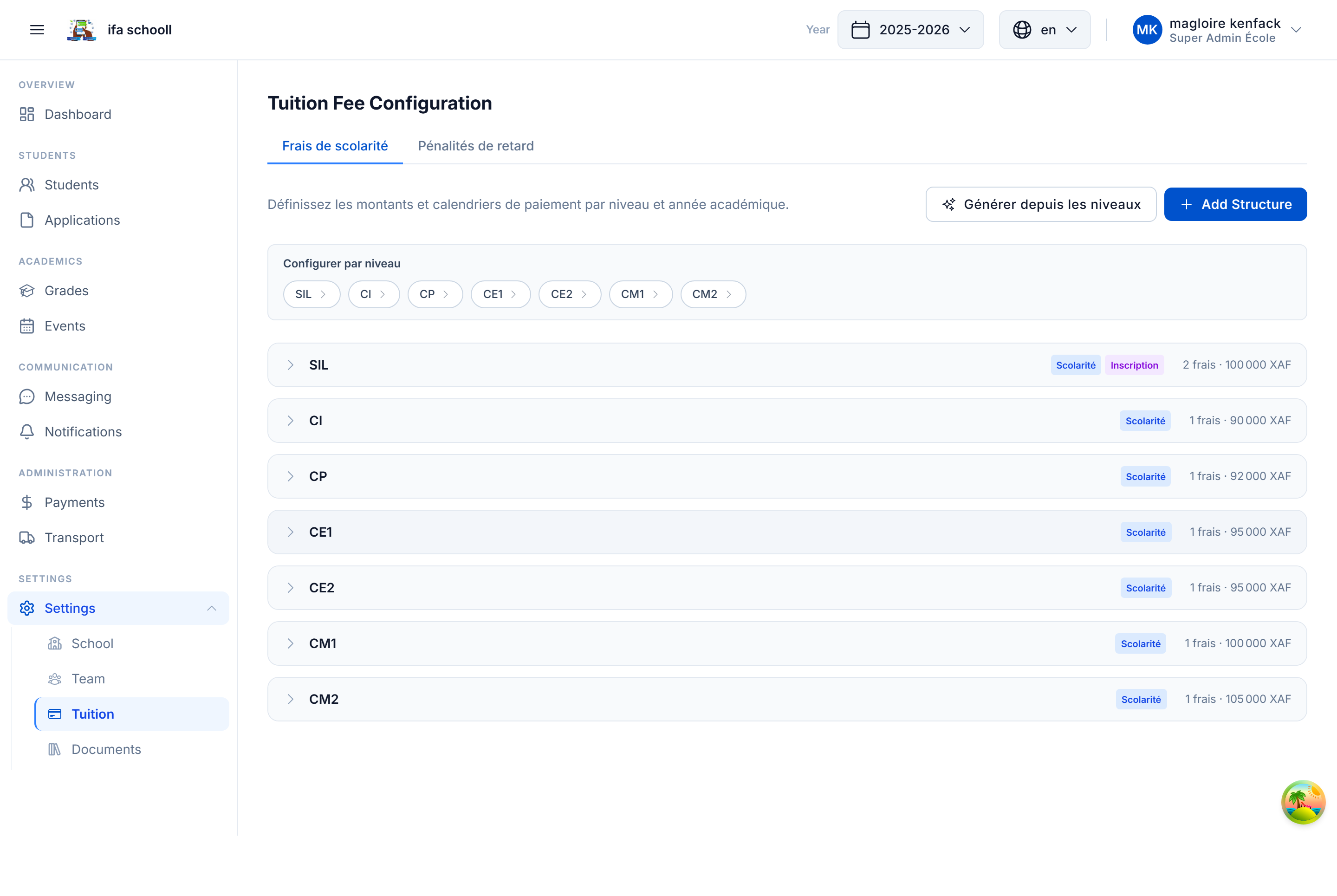
Task: Open Messaging chat bubble item
Action: (x=78, y=396)
